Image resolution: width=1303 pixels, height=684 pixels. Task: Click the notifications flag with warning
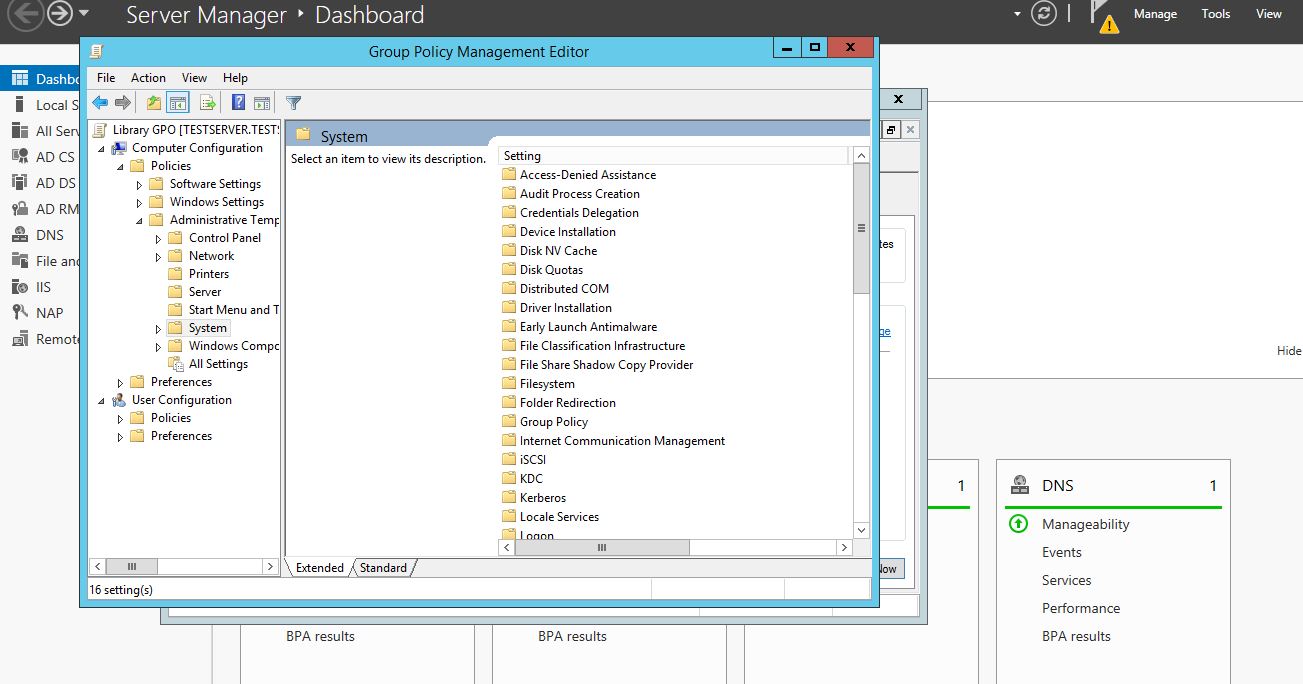click(1104, 16)
